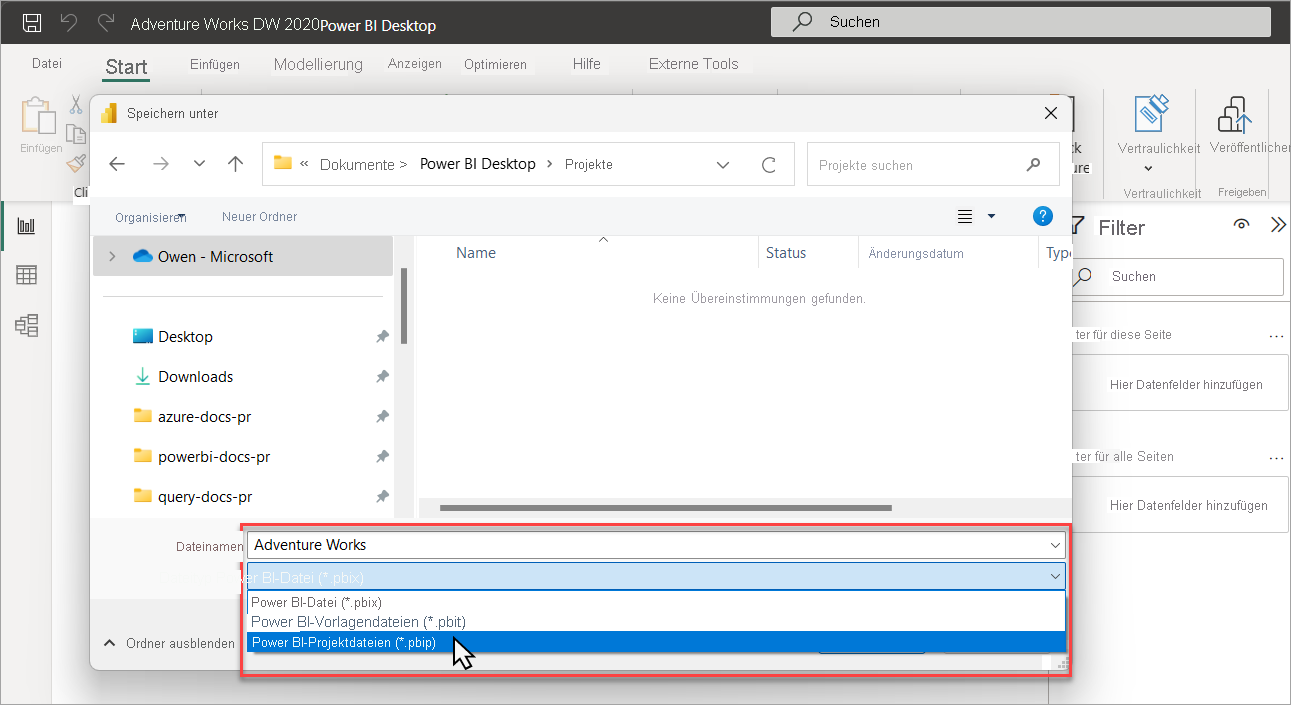The image size is (1291, 705).
Task: Click the Save icon in title bar
Action: pos(31,21)
